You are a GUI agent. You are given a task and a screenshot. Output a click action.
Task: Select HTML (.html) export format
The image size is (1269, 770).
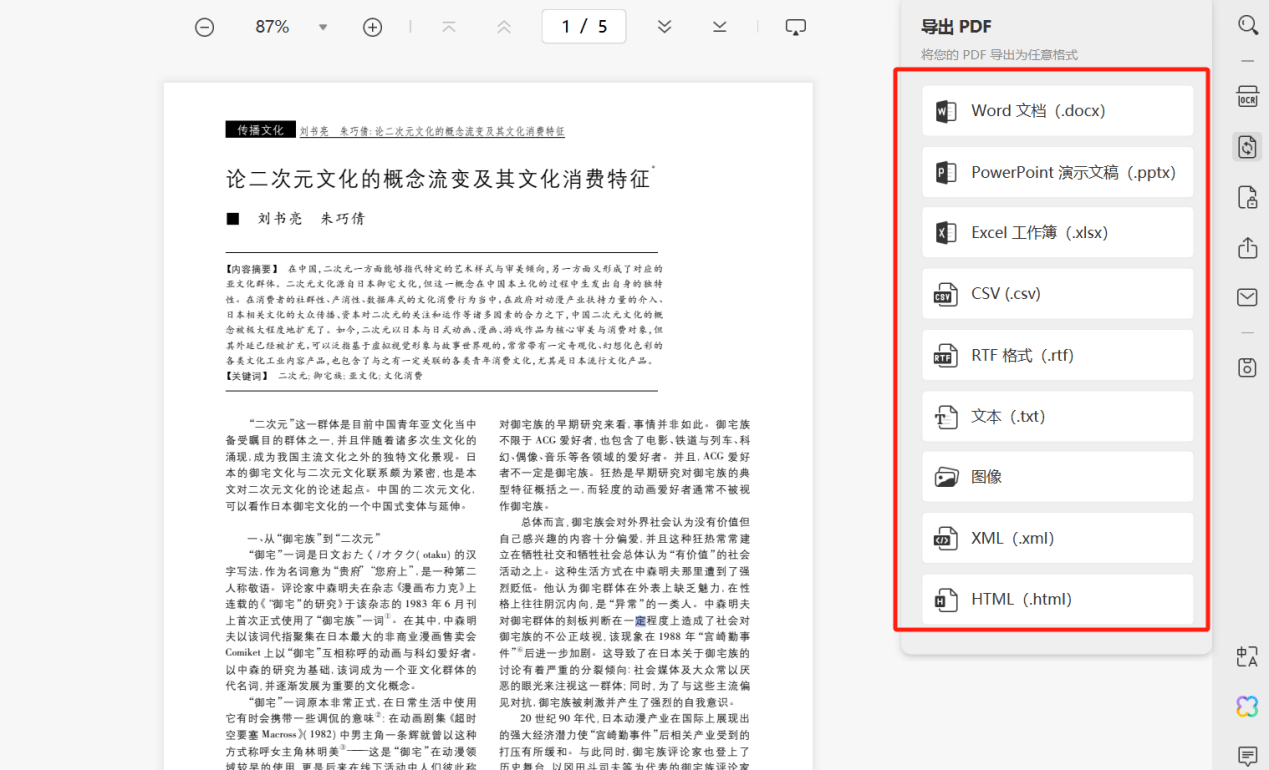click(1057, 599)
